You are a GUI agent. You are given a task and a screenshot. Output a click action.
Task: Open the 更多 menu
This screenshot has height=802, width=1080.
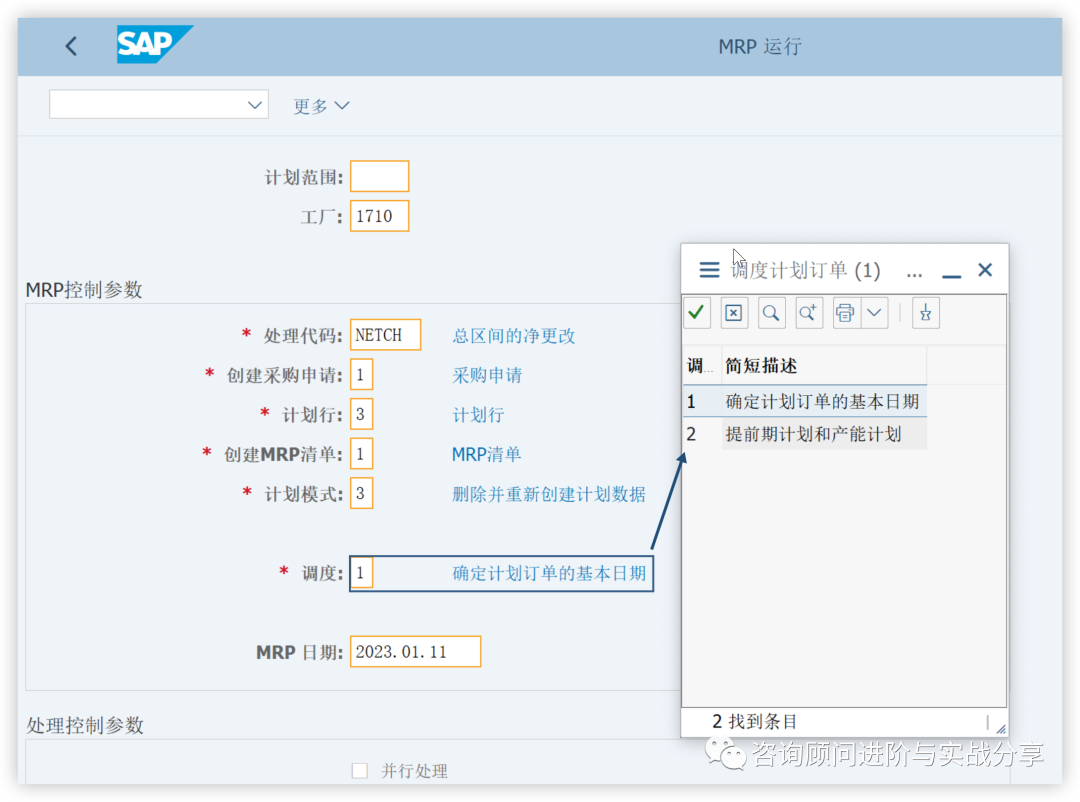[x=322, y=105]
